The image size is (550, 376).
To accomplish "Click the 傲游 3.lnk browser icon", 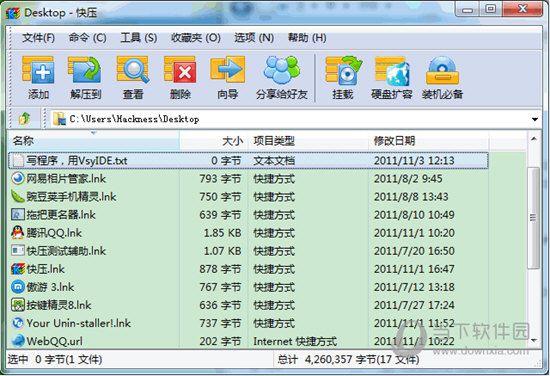I will pyautogui.click(x=18, y=287).
